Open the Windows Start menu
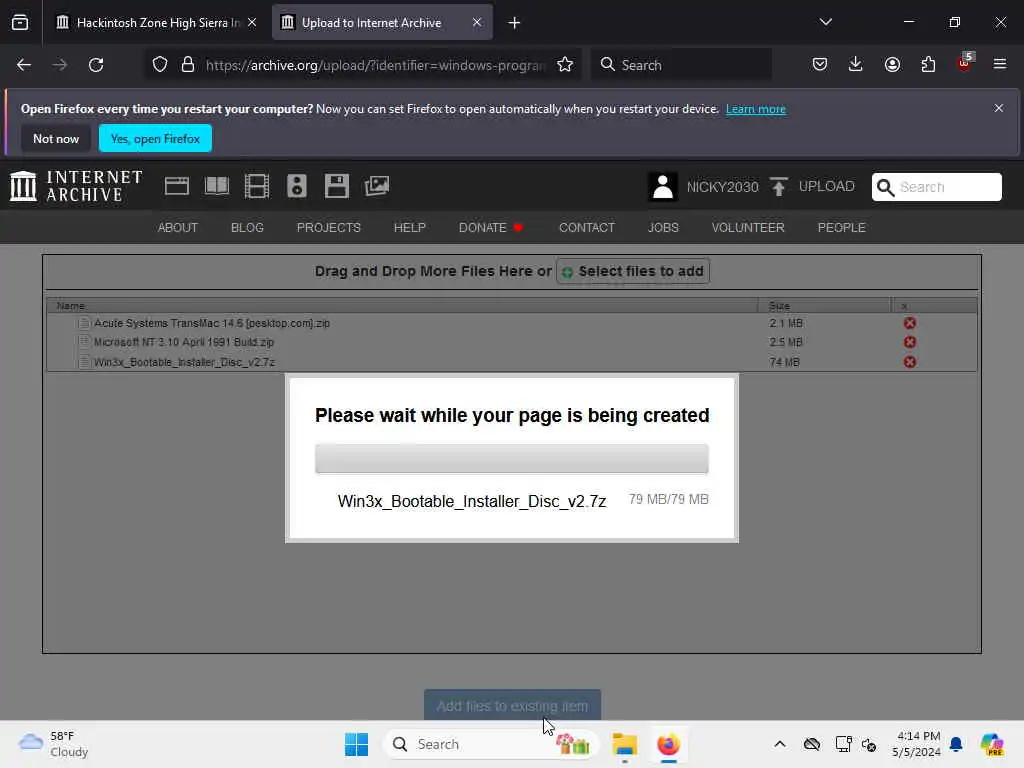This screenshot has width=1024, height=768. click(x=357, y=744)
